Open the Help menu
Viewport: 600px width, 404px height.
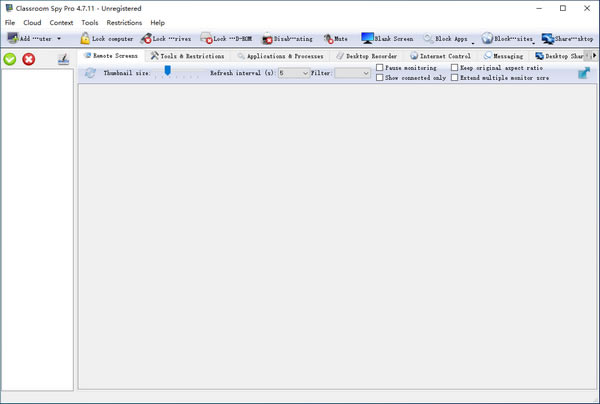157,23
